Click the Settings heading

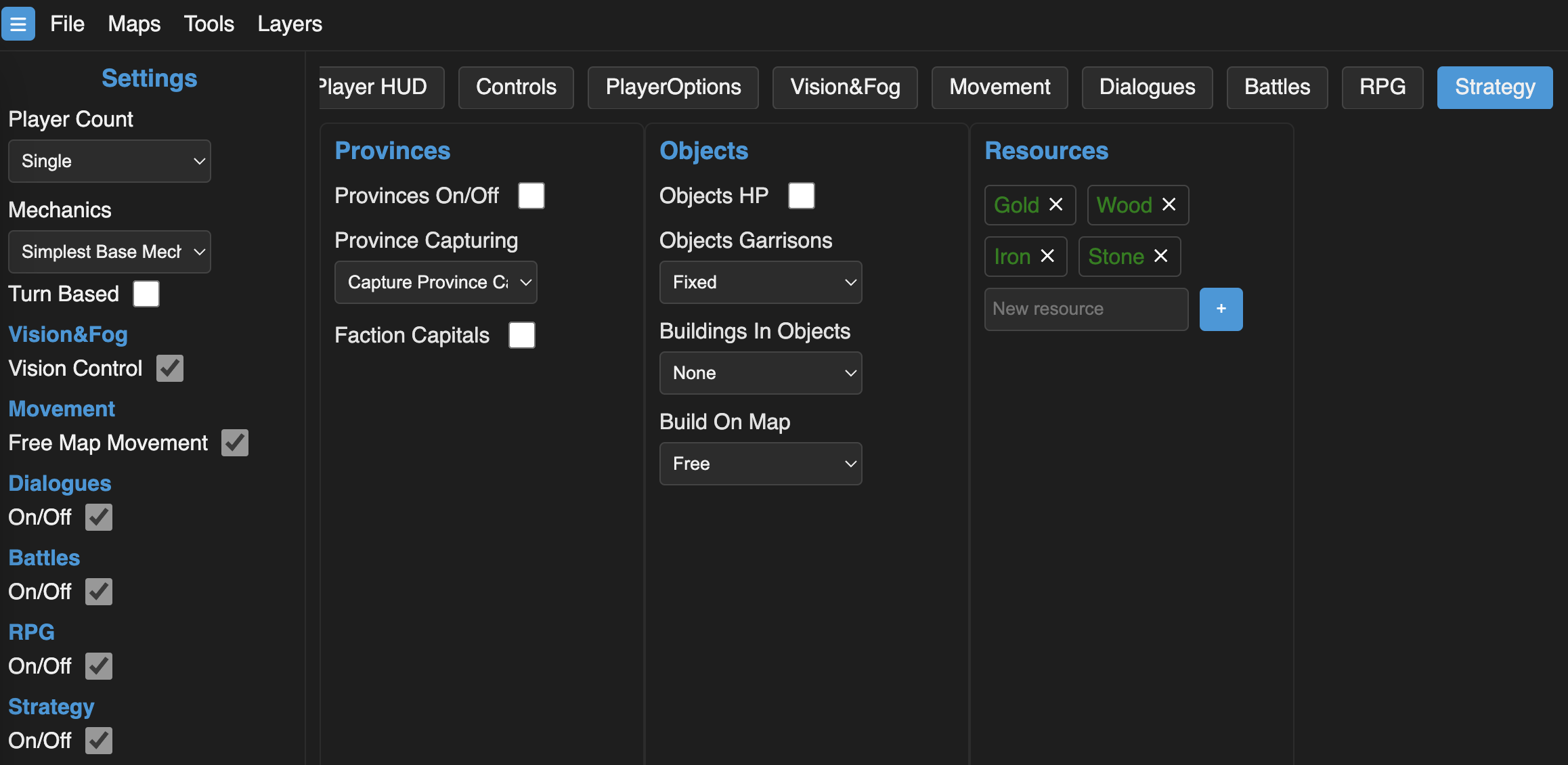150,79
